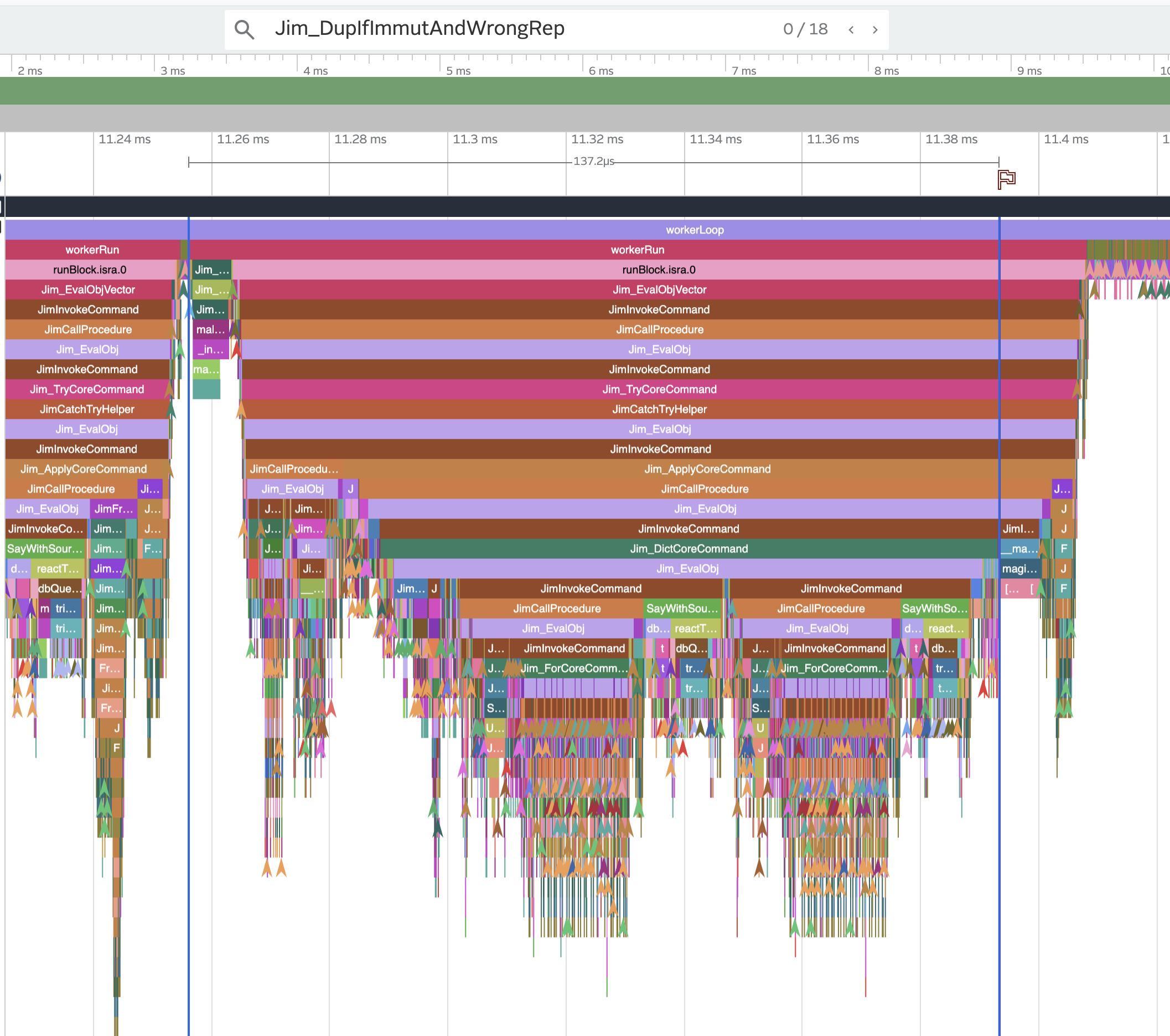Select the __ma... slice on right
The height and width of the screenshot is (1036, 1170).
click(x=1019, y=549)
